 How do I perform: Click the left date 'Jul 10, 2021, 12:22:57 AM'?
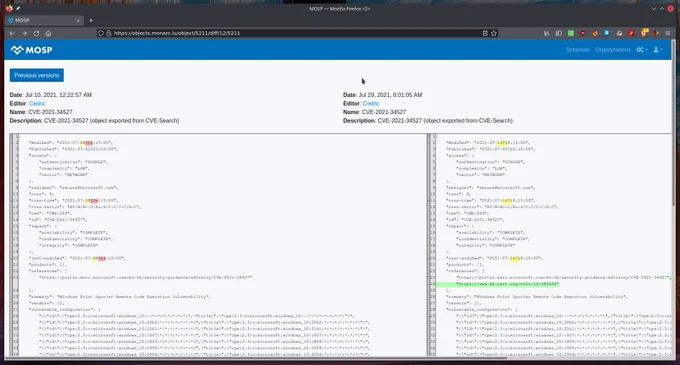coord(59,95)
